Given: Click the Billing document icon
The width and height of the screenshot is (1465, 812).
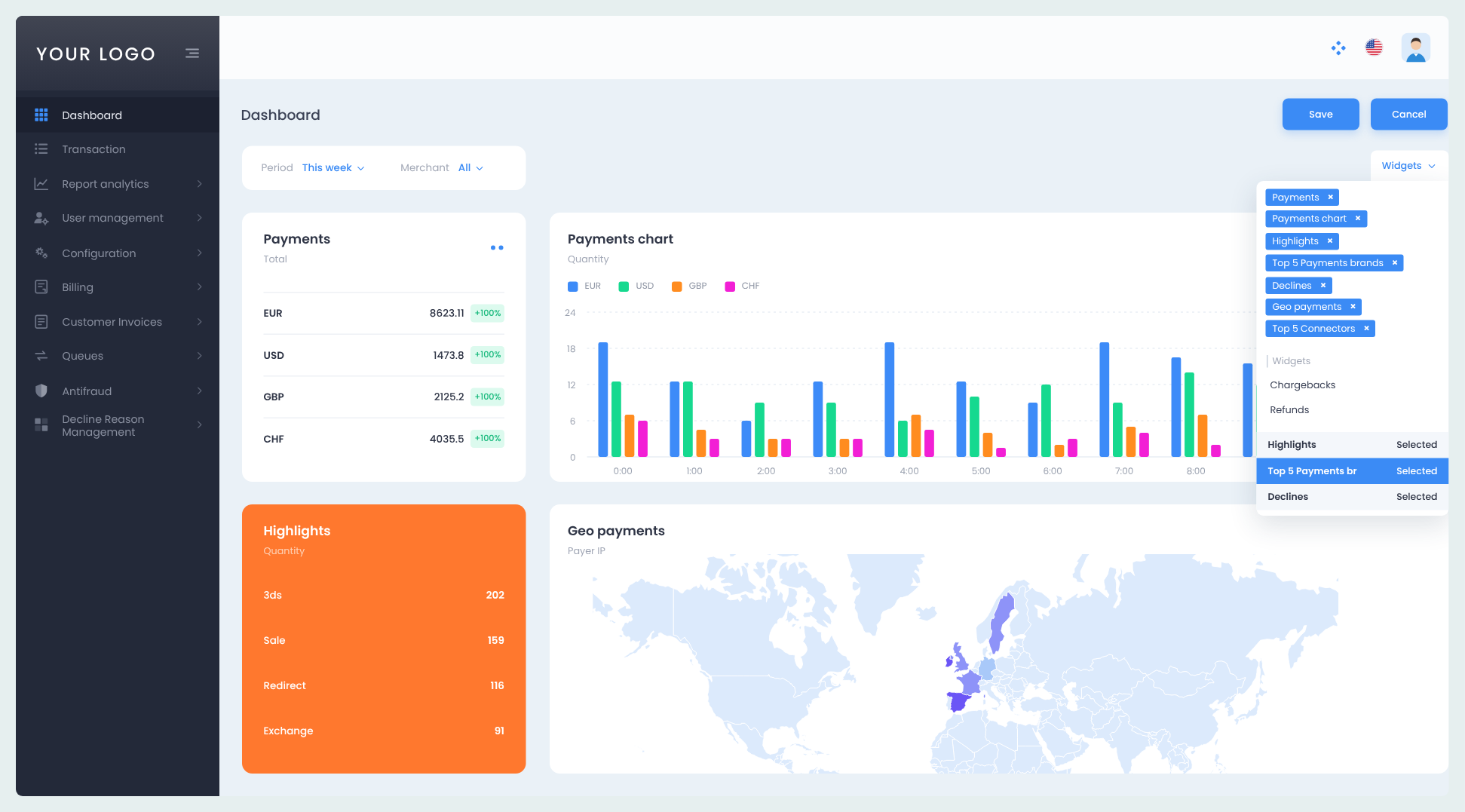Looking at the screenshot, I should [x=41, y=286].
